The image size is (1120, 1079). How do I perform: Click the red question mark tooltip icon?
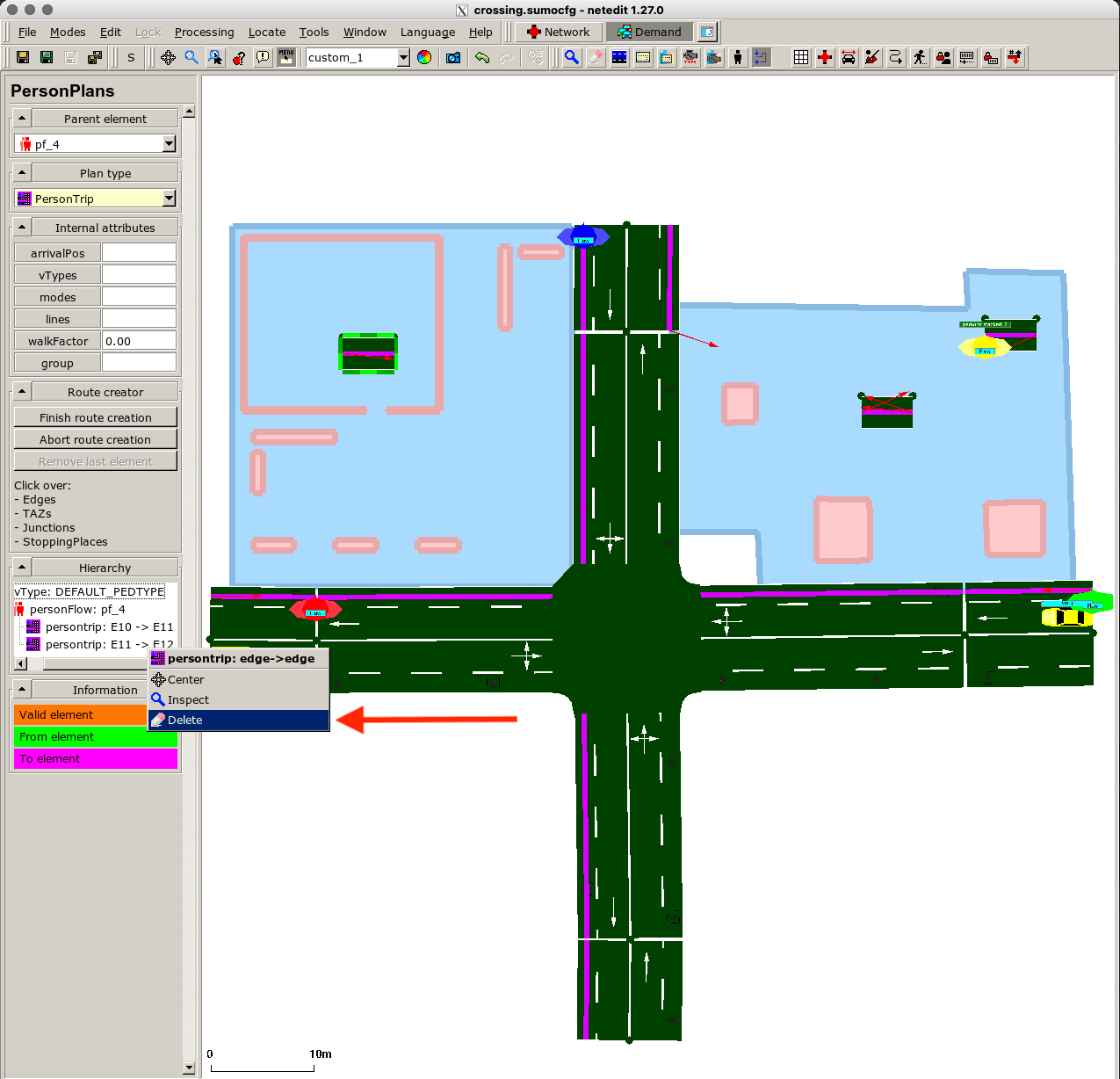239,57
